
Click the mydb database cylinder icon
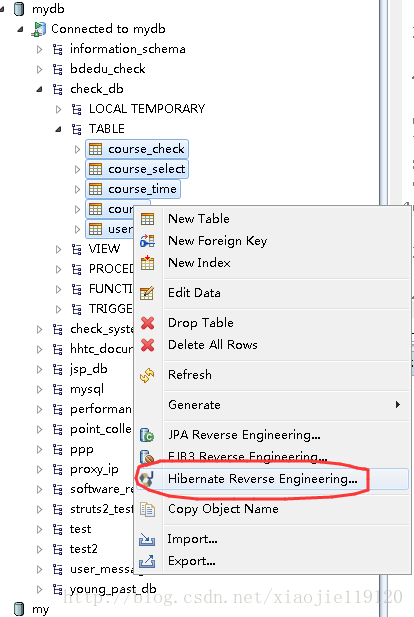click(x=19, y=9)
